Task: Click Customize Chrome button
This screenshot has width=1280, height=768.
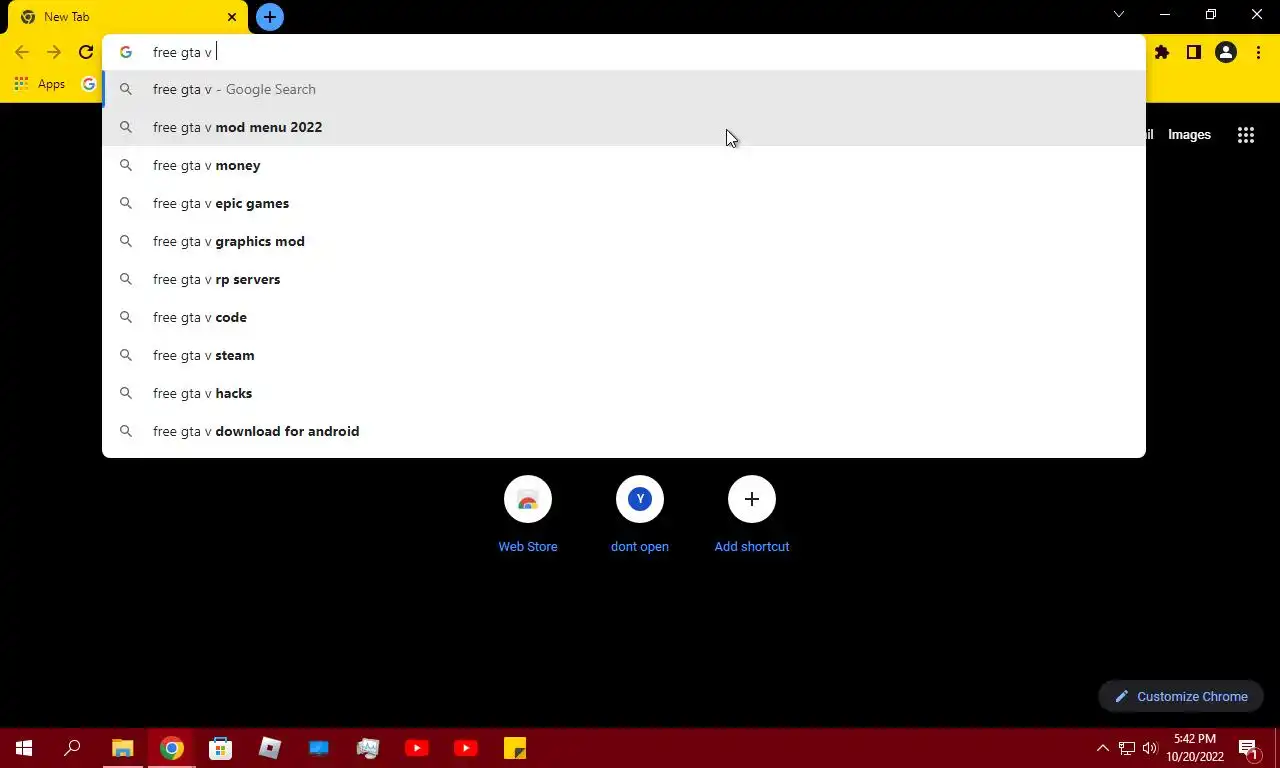Action: [1181, 696]
